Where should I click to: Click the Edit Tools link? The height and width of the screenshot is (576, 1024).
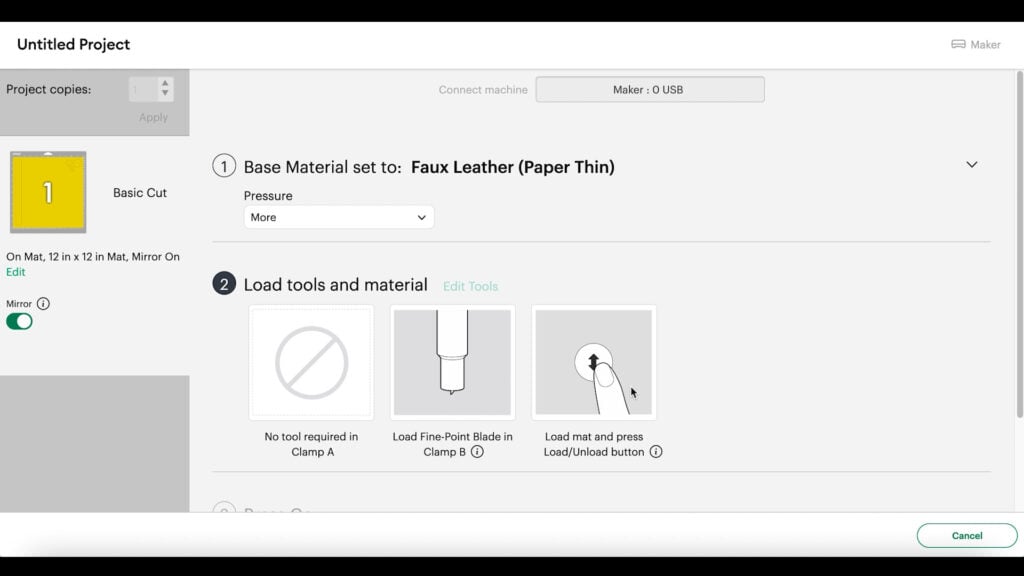coord(470,286)
